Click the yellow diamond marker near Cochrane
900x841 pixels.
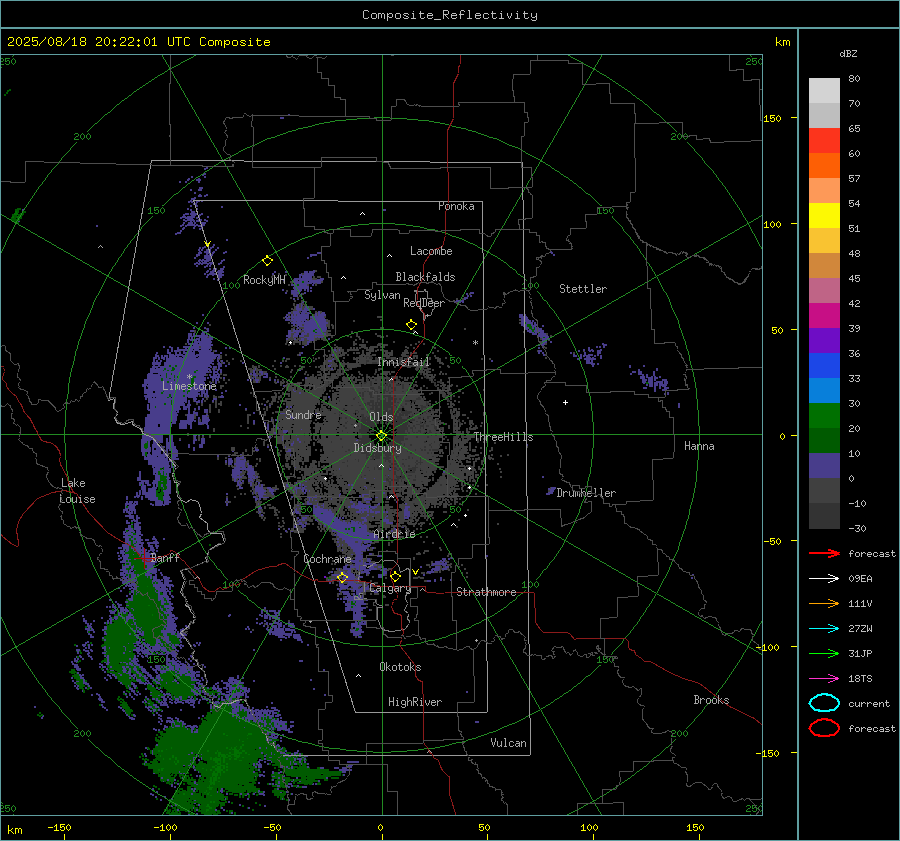(342, 577)
